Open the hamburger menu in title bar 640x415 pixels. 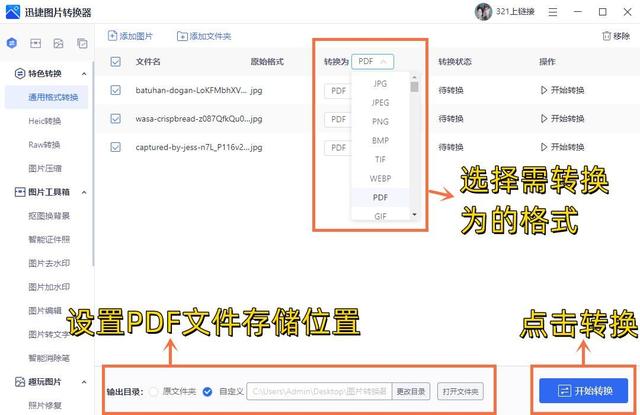point(553,12)
